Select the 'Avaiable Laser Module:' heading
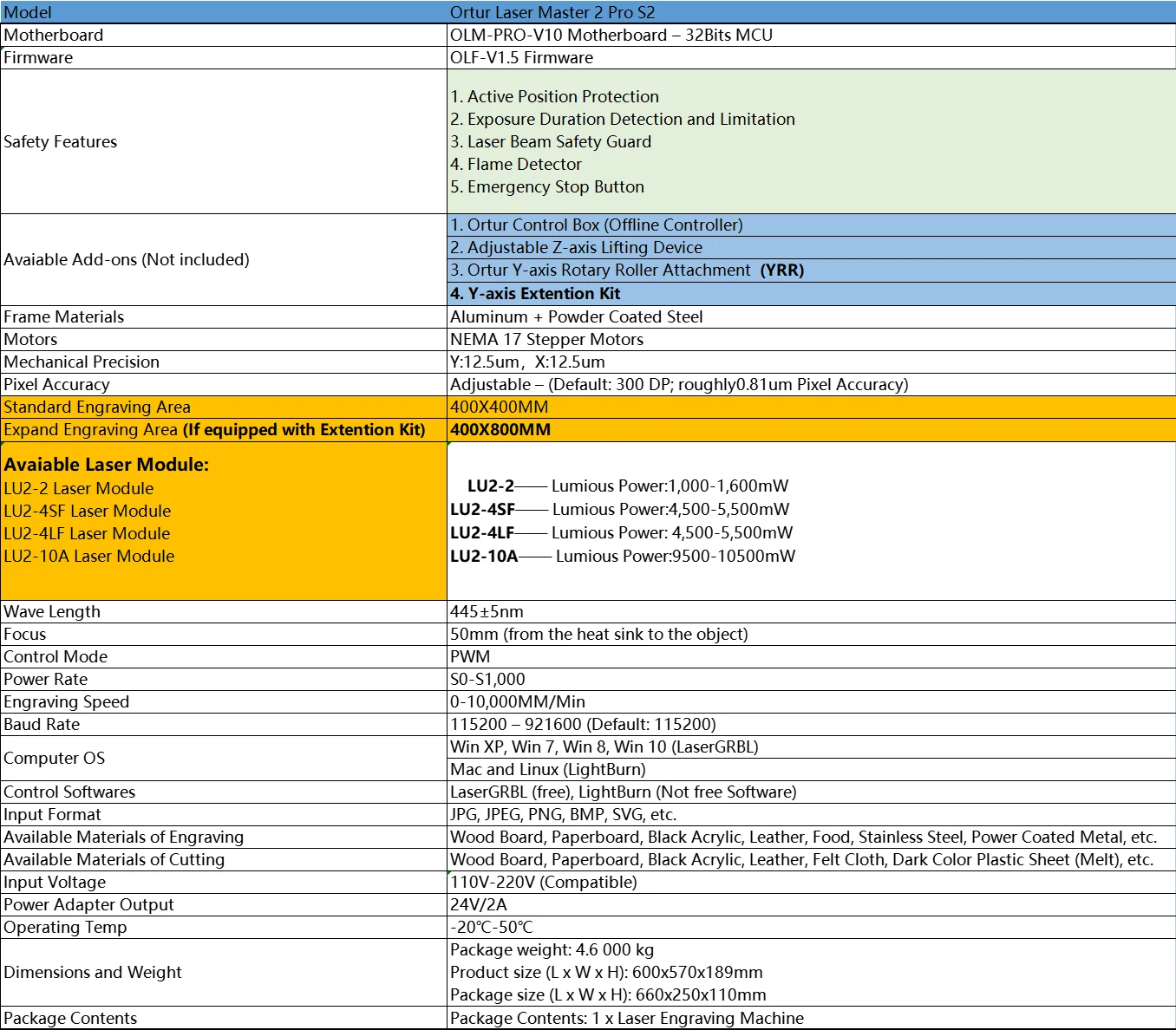This screenshot has width=1176, height=1030. [x=106, y=464]
